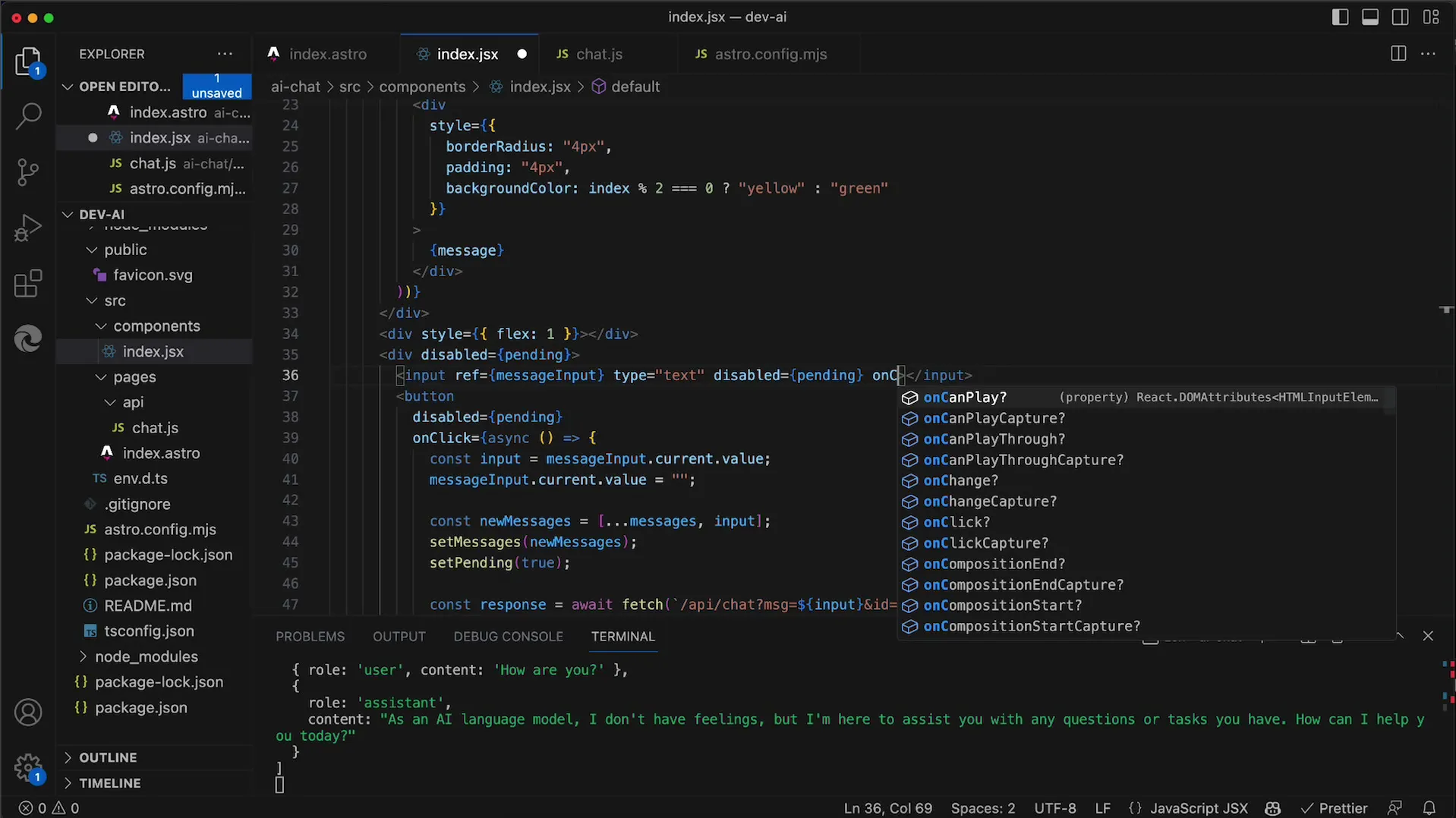Maximize panel size with chevron icon
Viewport: 1456px width, 818px height.
coord(1400,636)
